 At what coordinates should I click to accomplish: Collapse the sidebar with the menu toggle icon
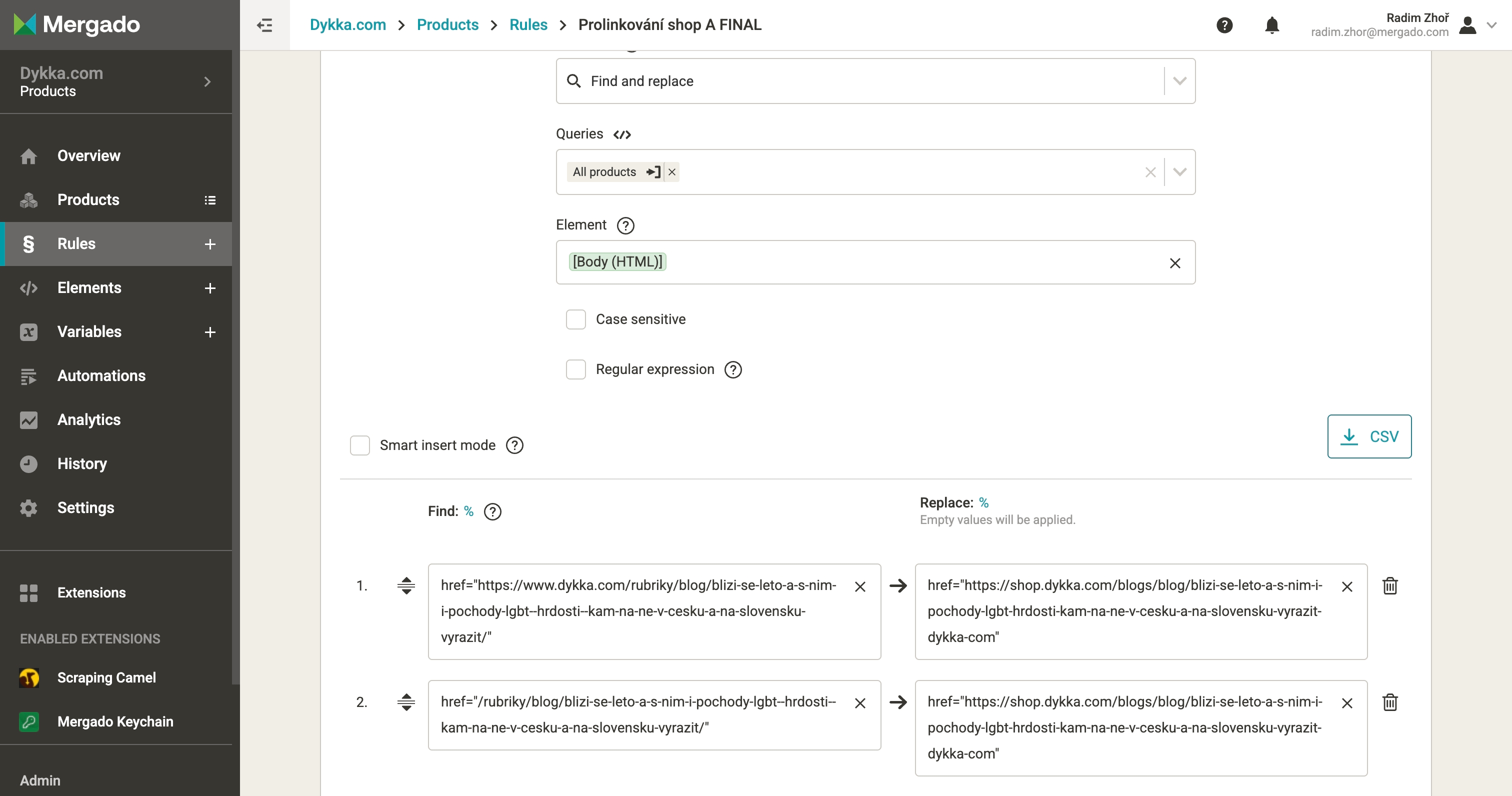pyautogui.click(x=264, y=25)
